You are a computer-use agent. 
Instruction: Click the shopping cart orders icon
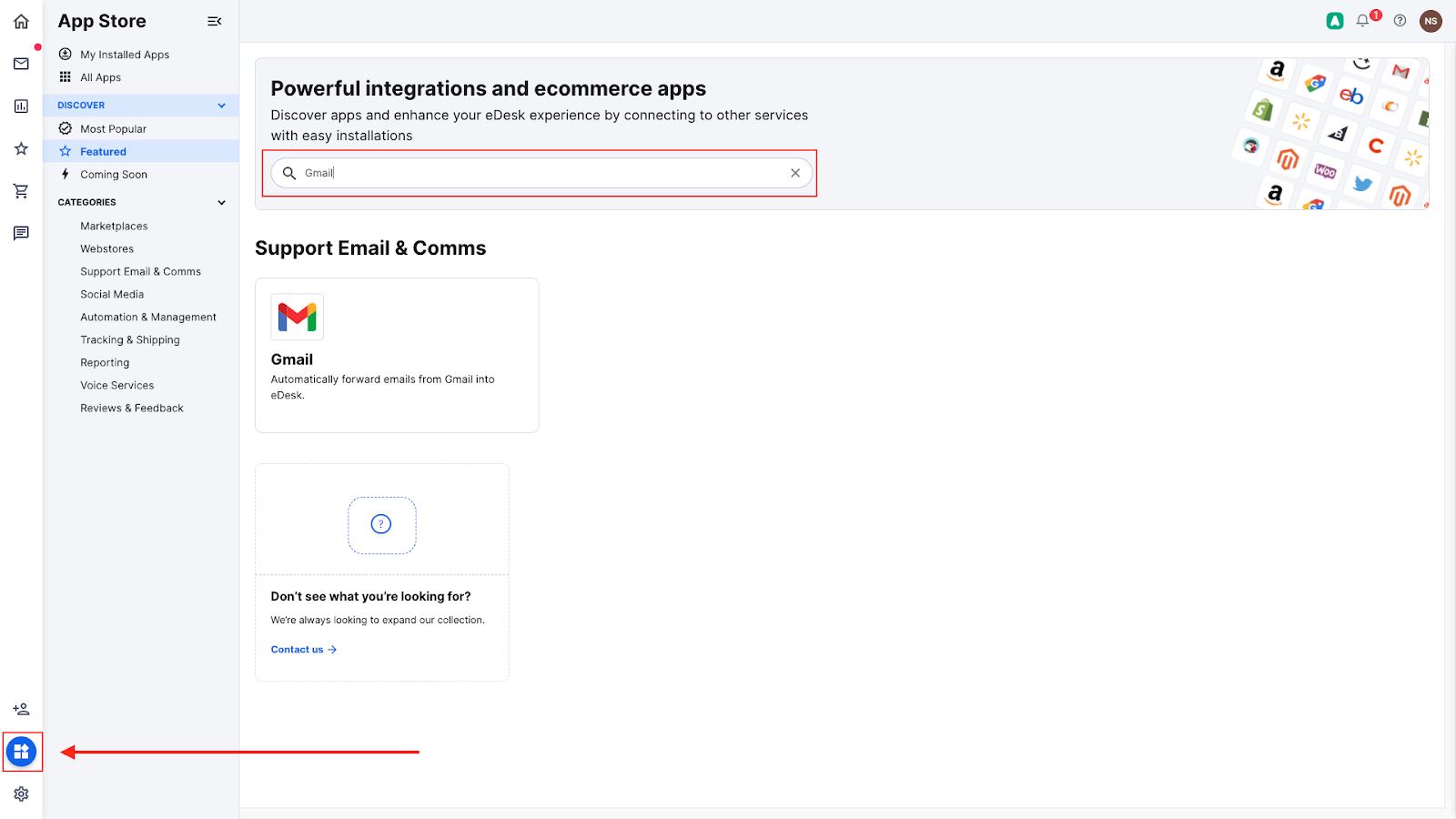(x=21, y=191)
